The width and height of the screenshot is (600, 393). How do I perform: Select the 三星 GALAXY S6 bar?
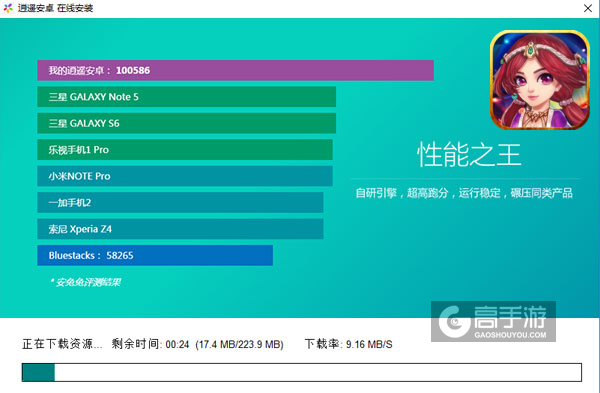point(187,123)
